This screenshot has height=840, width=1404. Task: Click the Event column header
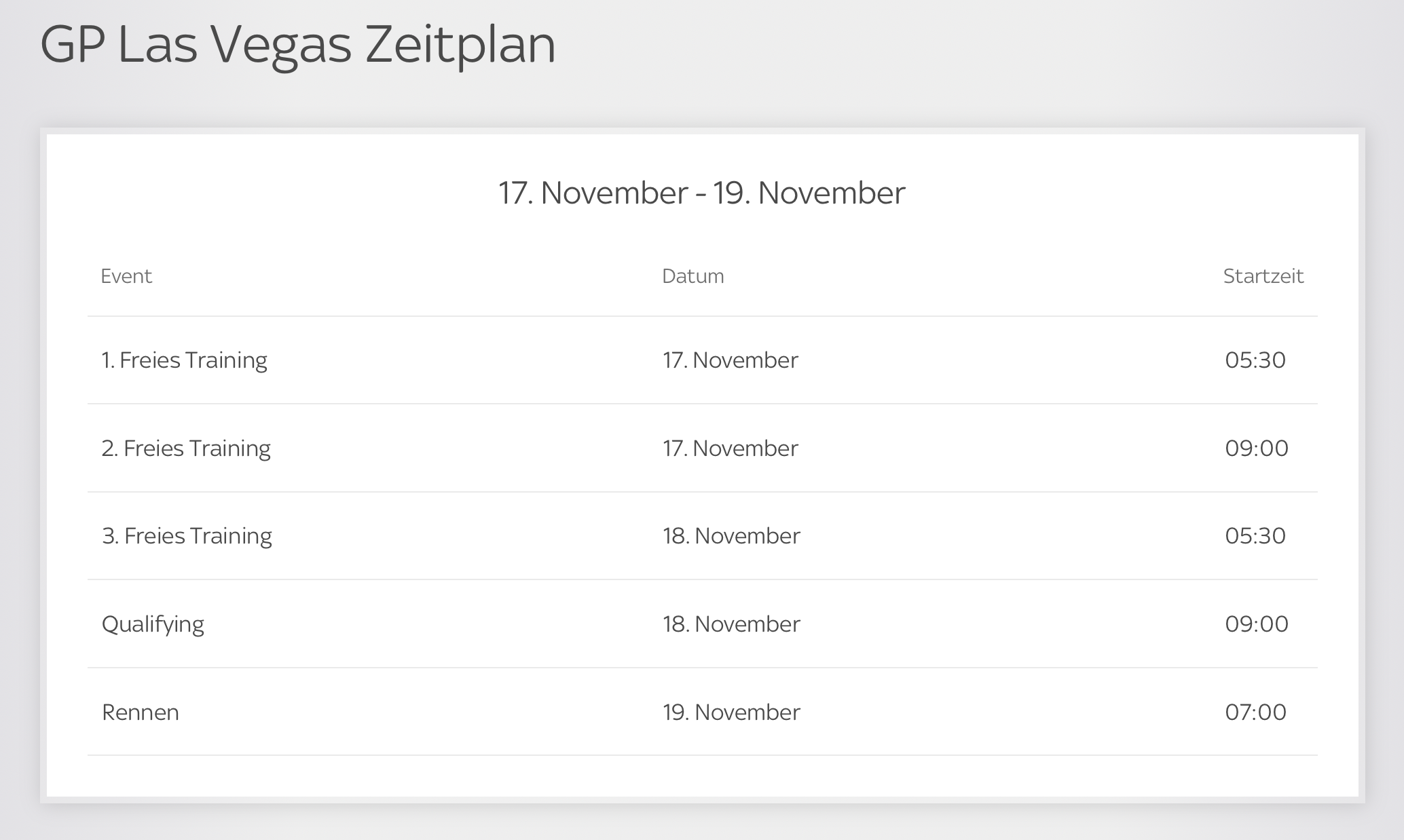click(x=126, y=276)
